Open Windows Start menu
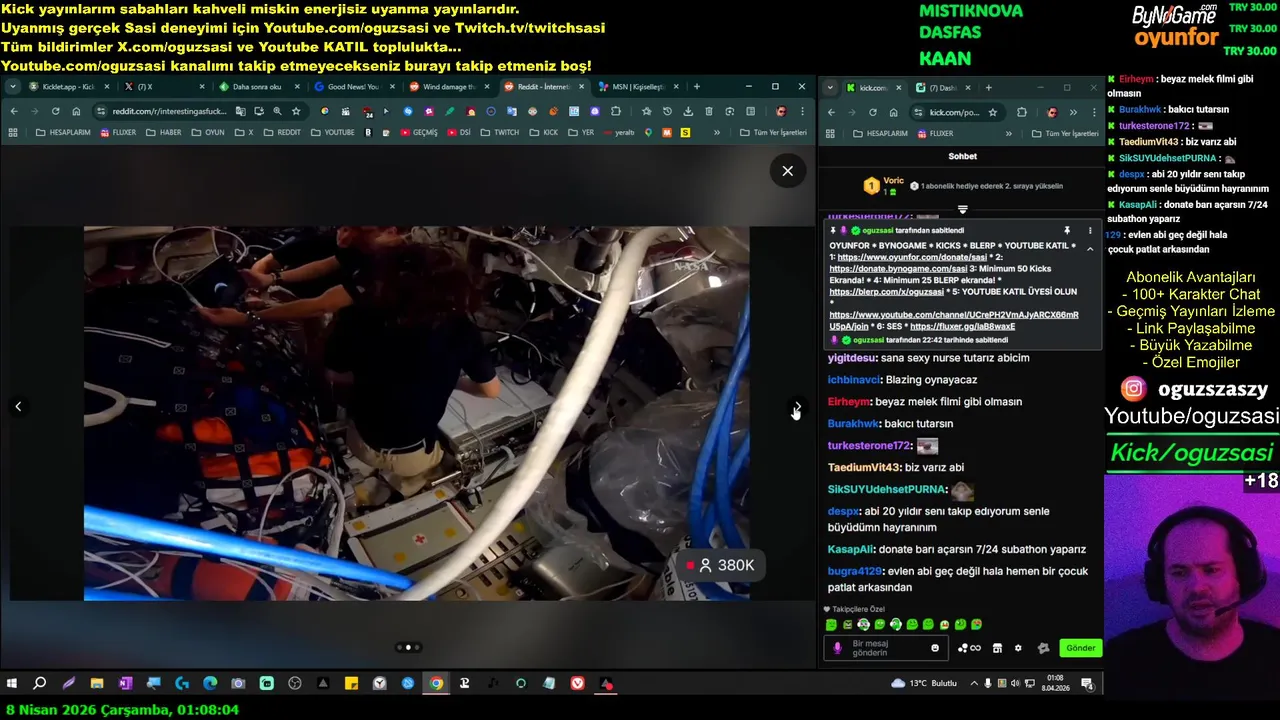 pos(12,683)
